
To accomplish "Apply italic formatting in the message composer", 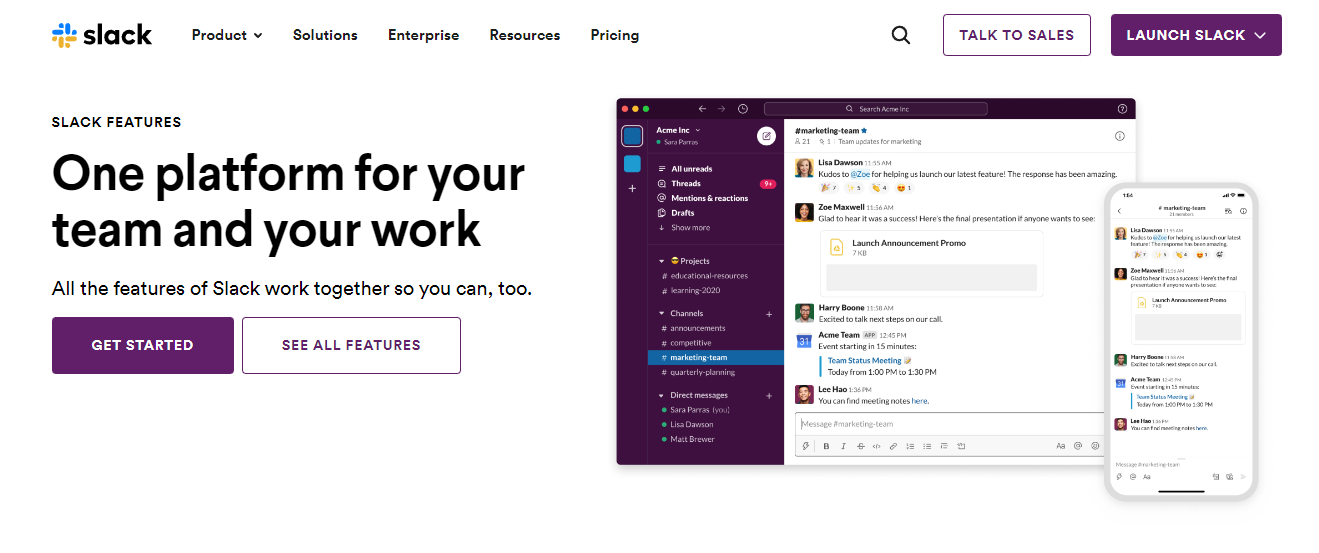I will (843, 446).
